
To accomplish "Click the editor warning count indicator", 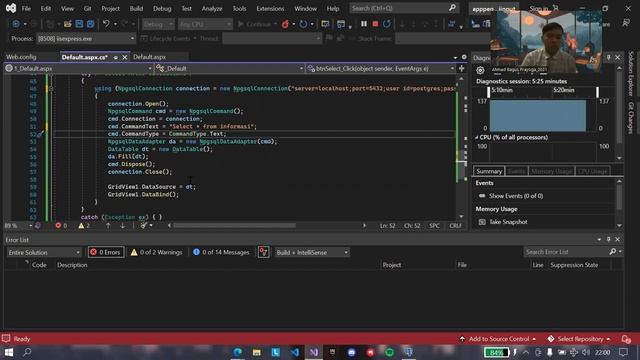I will (84, 225).
